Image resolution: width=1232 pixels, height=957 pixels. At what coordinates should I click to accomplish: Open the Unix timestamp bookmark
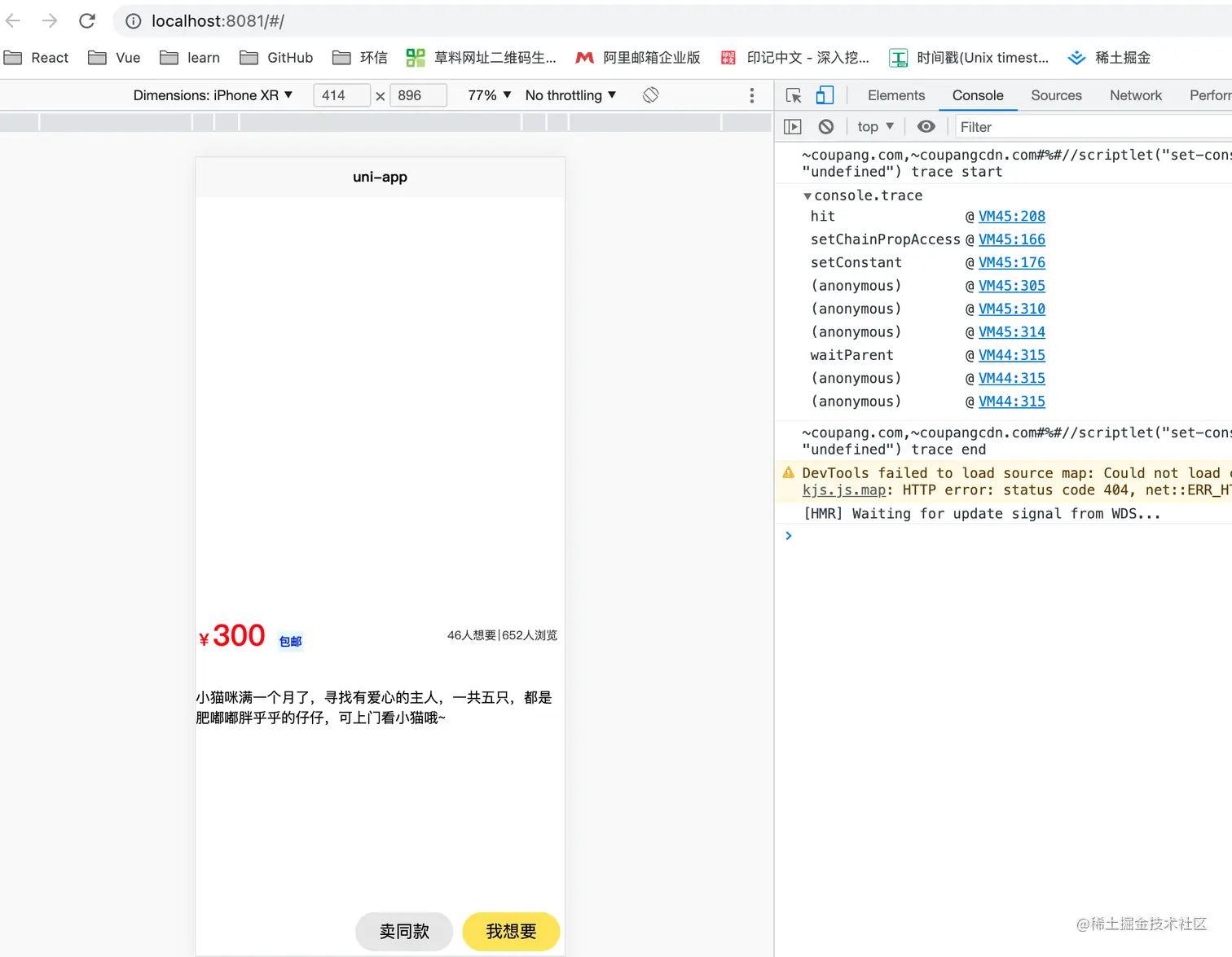coord(969,58)
